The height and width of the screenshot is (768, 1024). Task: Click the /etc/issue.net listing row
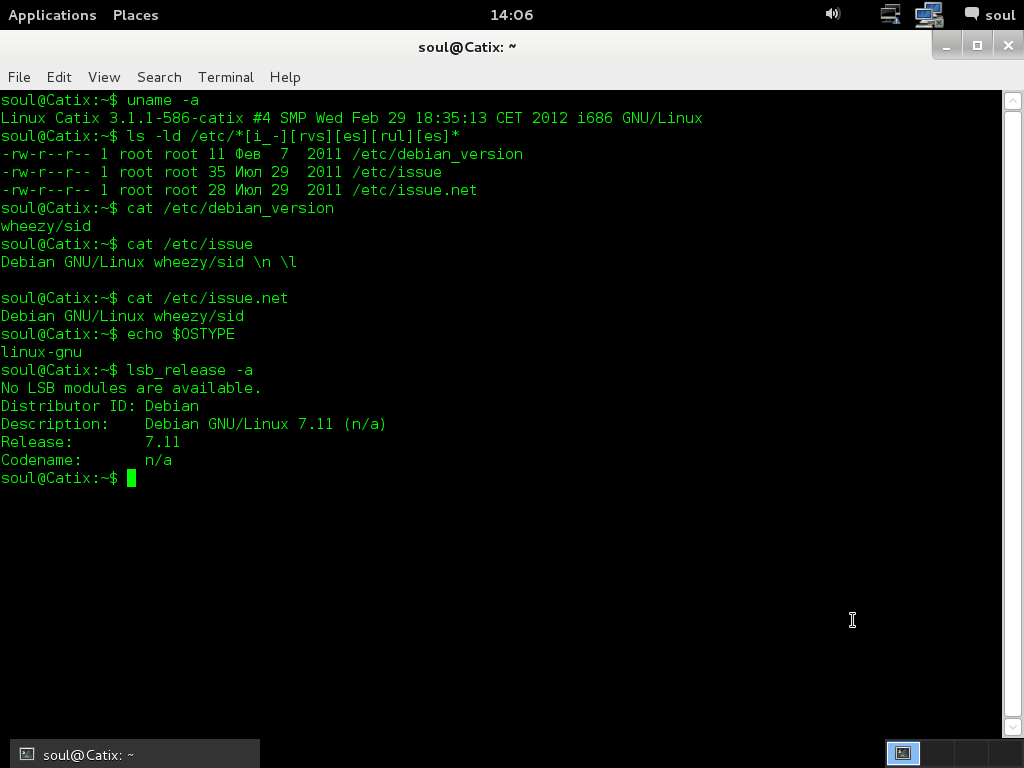click(238, 190)
